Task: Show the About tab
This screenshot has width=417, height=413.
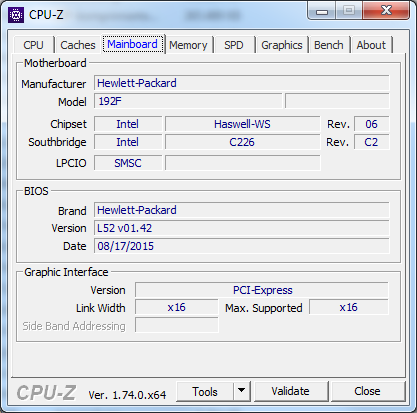Action: pos(371,45)
